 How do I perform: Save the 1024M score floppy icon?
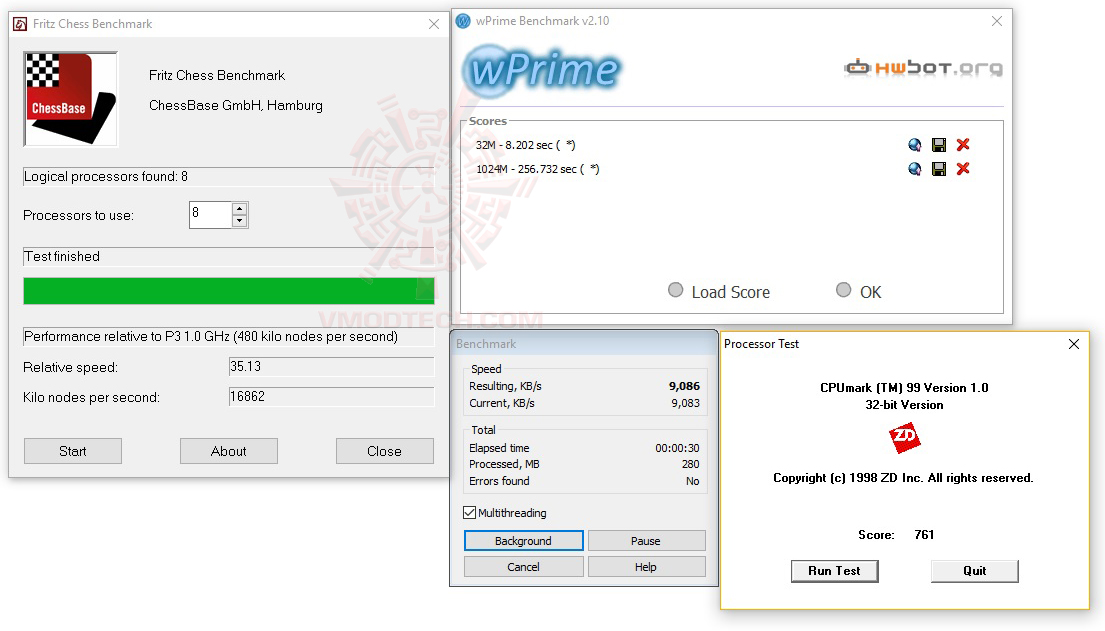click(939, 169)
